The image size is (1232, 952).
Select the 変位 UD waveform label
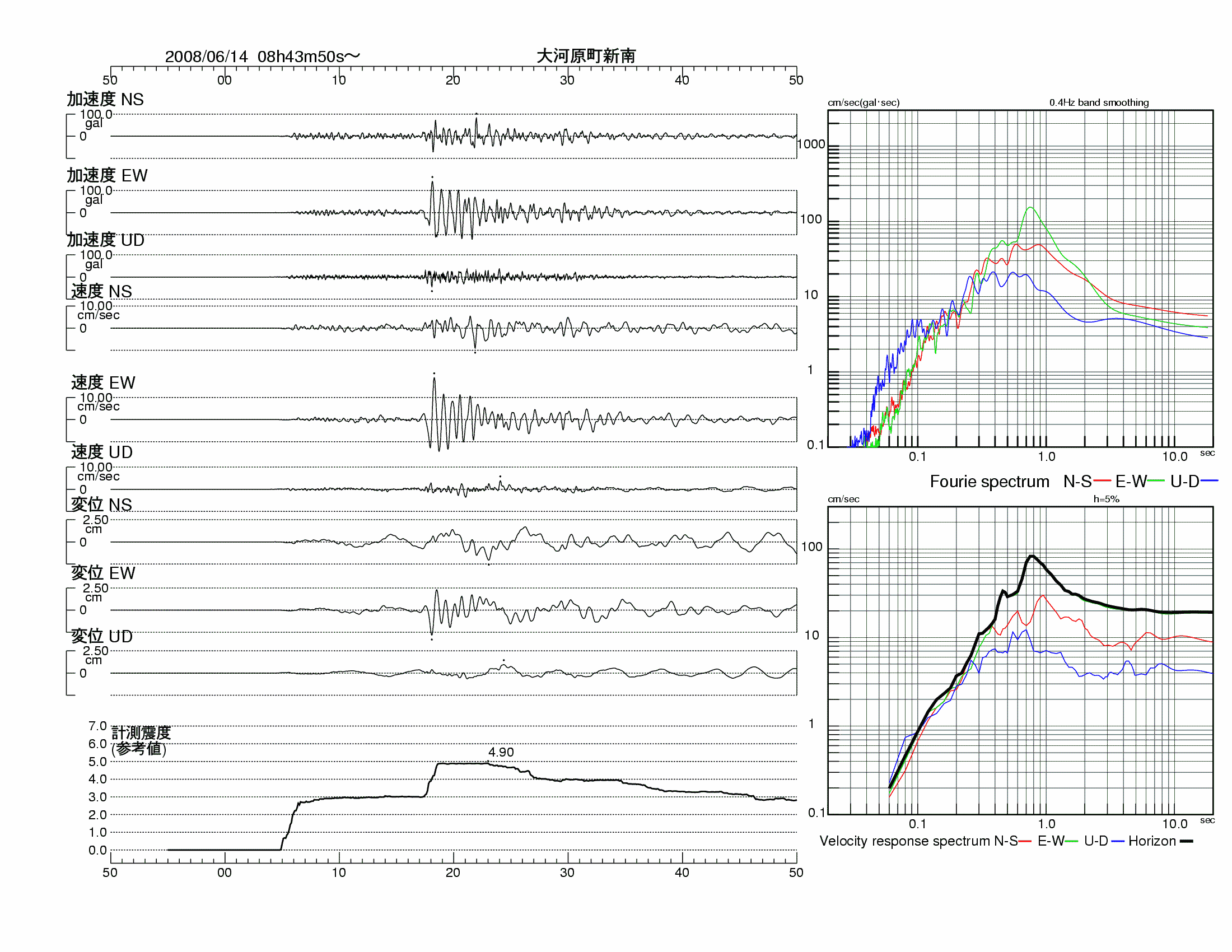click(x=102, y=636)
